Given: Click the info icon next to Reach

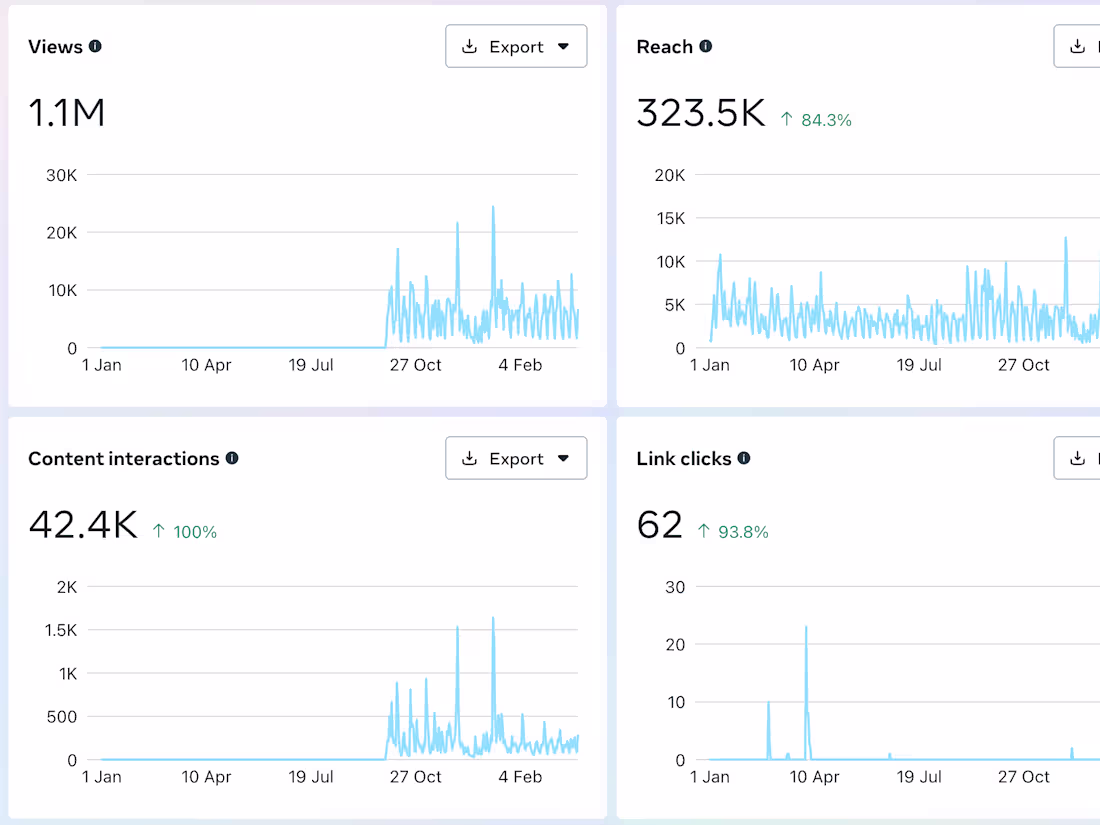Looking at the screenshot, I should click(706, 46).
